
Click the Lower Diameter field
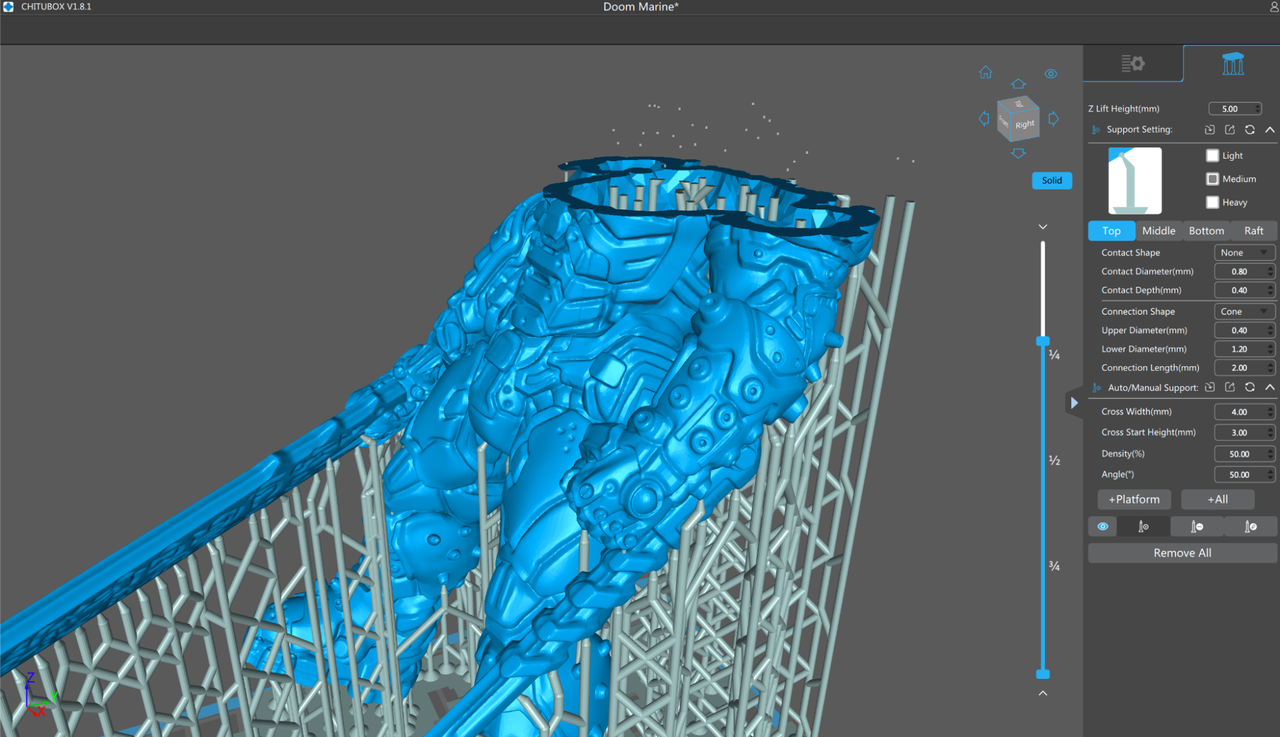tap(1244, 349)
